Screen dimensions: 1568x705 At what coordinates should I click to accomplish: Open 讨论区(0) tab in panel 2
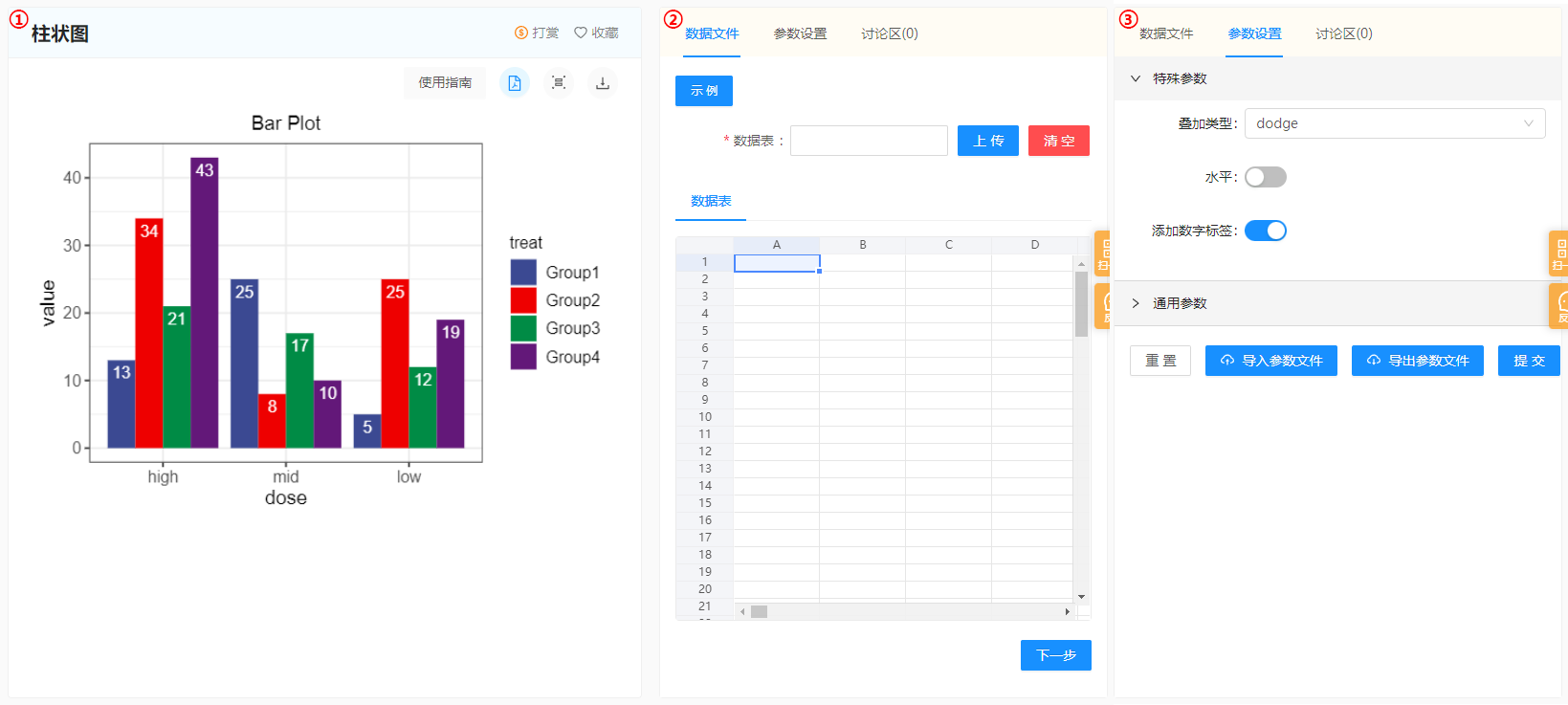[x=890, y=33]
